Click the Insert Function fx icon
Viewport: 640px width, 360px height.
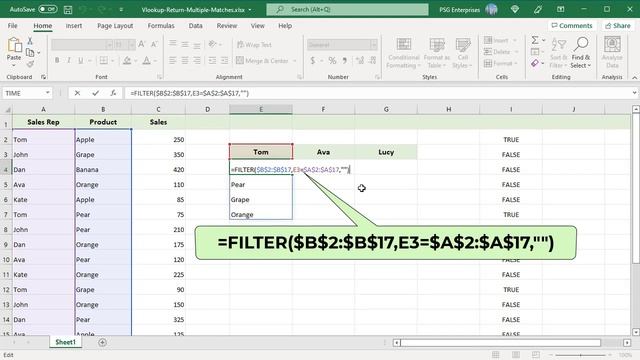click(113, 93)
